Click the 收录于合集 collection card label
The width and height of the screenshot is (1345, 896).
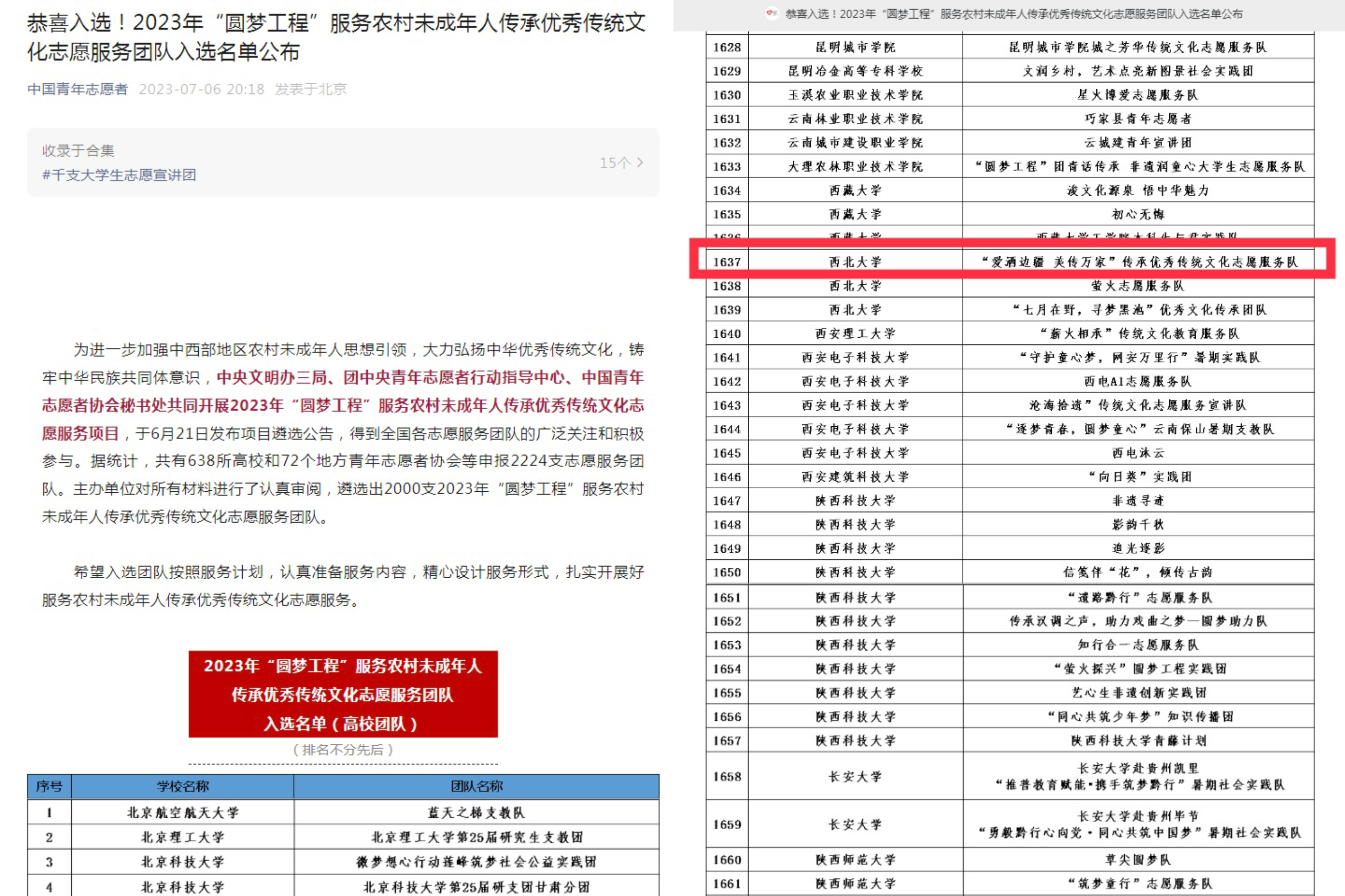point(78,150)
